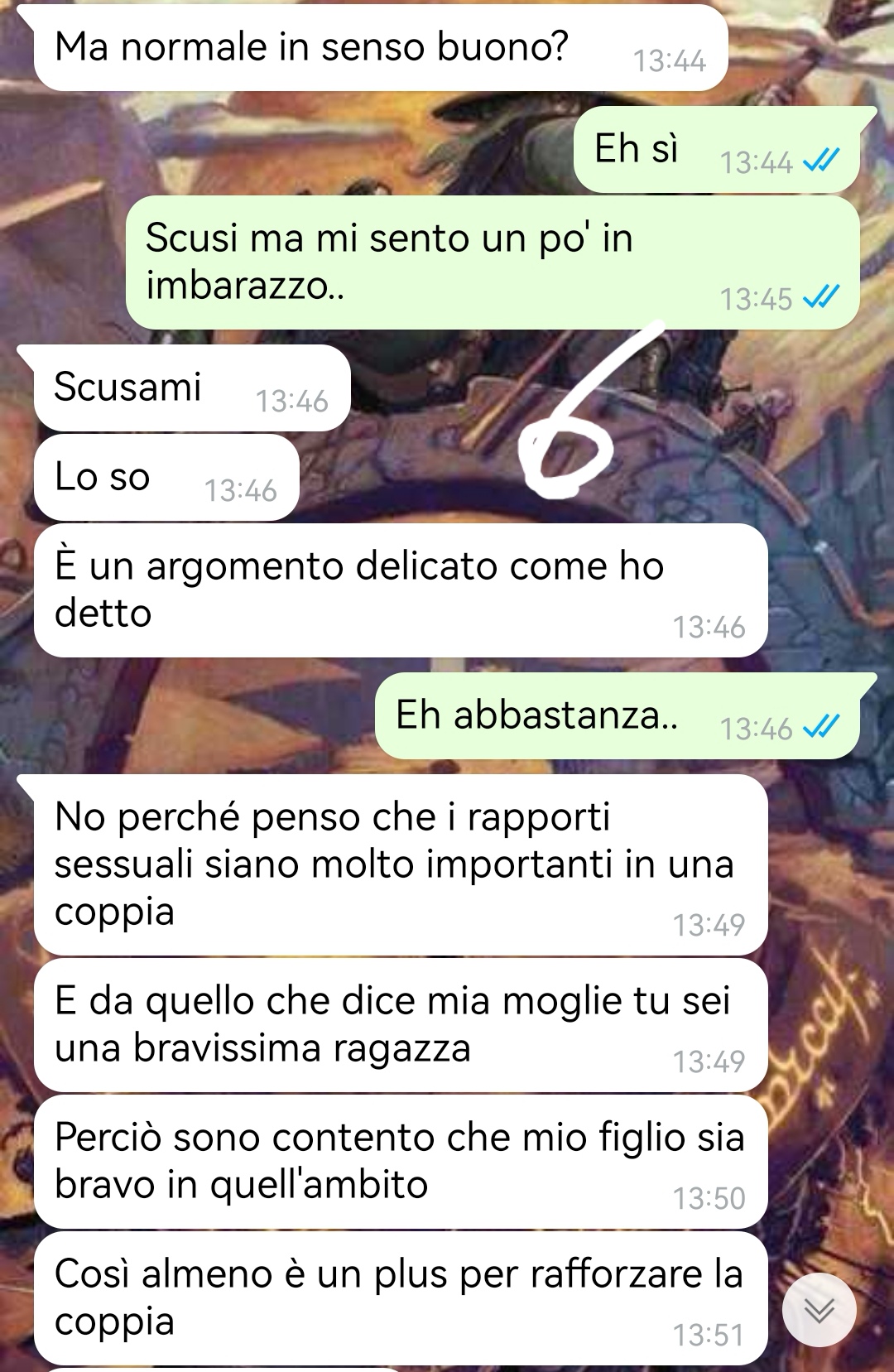894x1372 pixels.
Task: Select the 'Scusami' message bubble
Action: point(192,388)
